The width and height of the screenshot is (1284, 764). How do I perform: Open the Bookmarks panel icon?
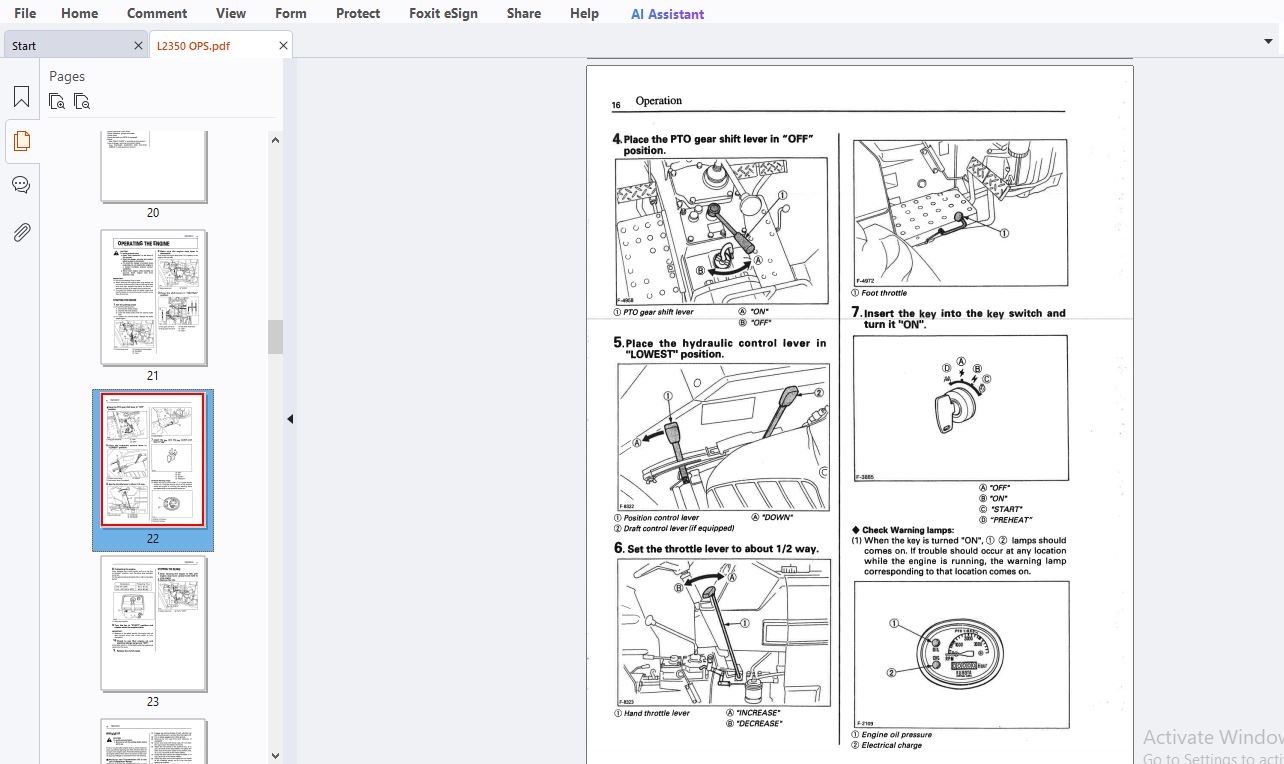click(x=21, y=97)
